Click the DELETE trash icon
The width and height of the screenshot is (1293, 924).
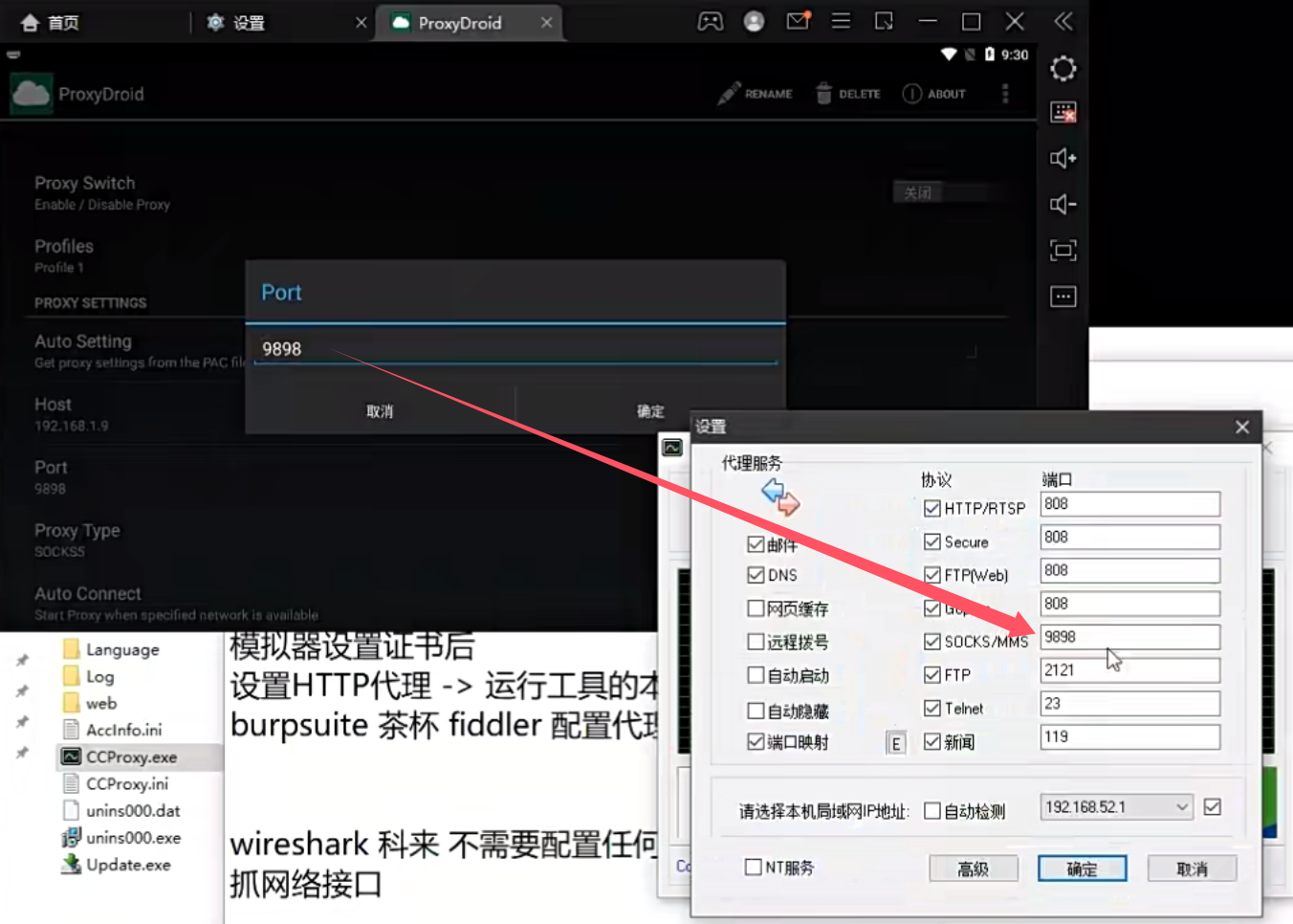tap(823, 94)
